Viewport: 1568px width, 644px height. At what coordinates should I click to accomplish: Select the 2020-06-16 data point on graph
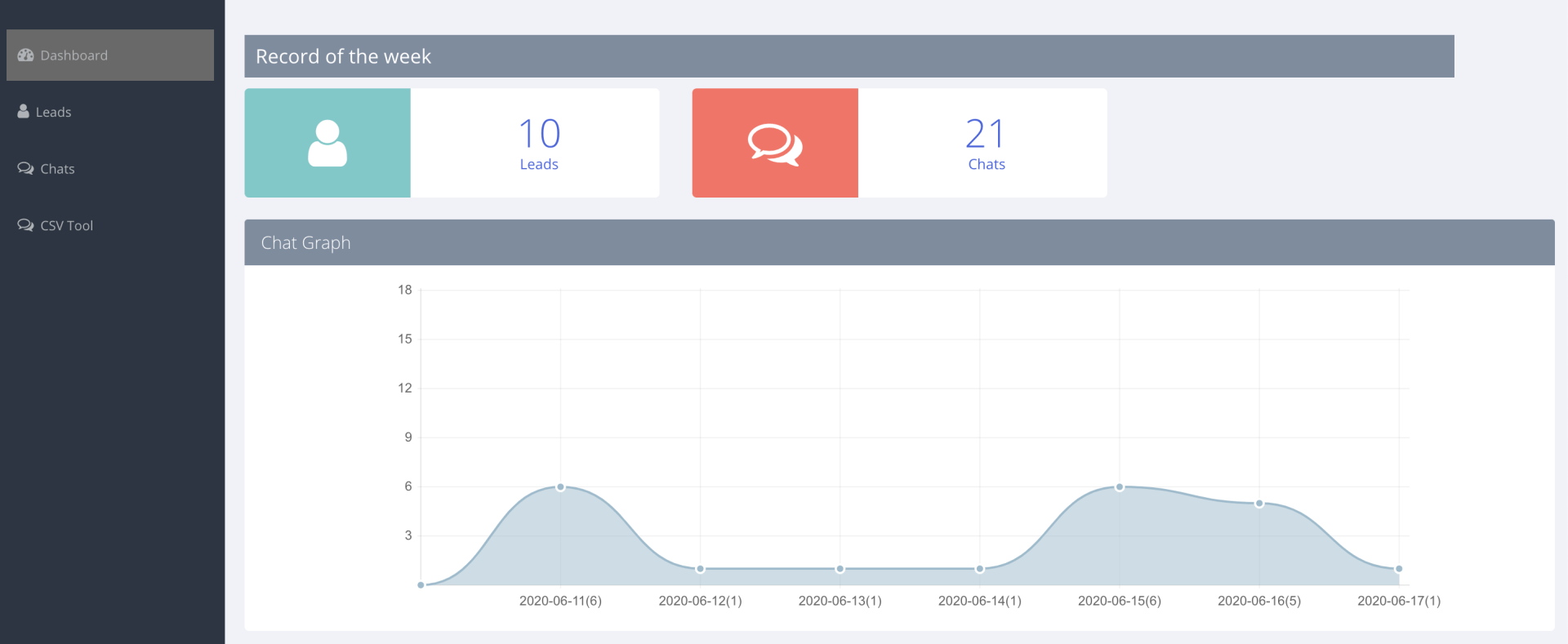tap(1259, 504)
